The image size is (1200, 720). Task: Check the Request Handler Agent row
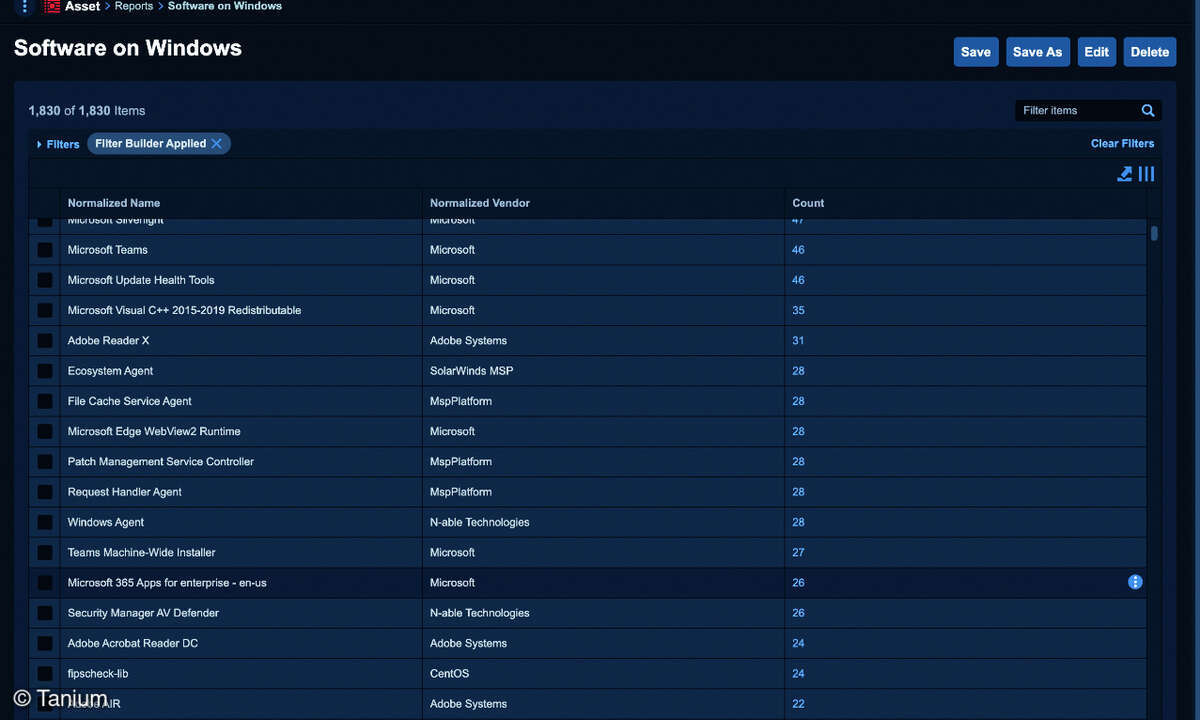45,492
